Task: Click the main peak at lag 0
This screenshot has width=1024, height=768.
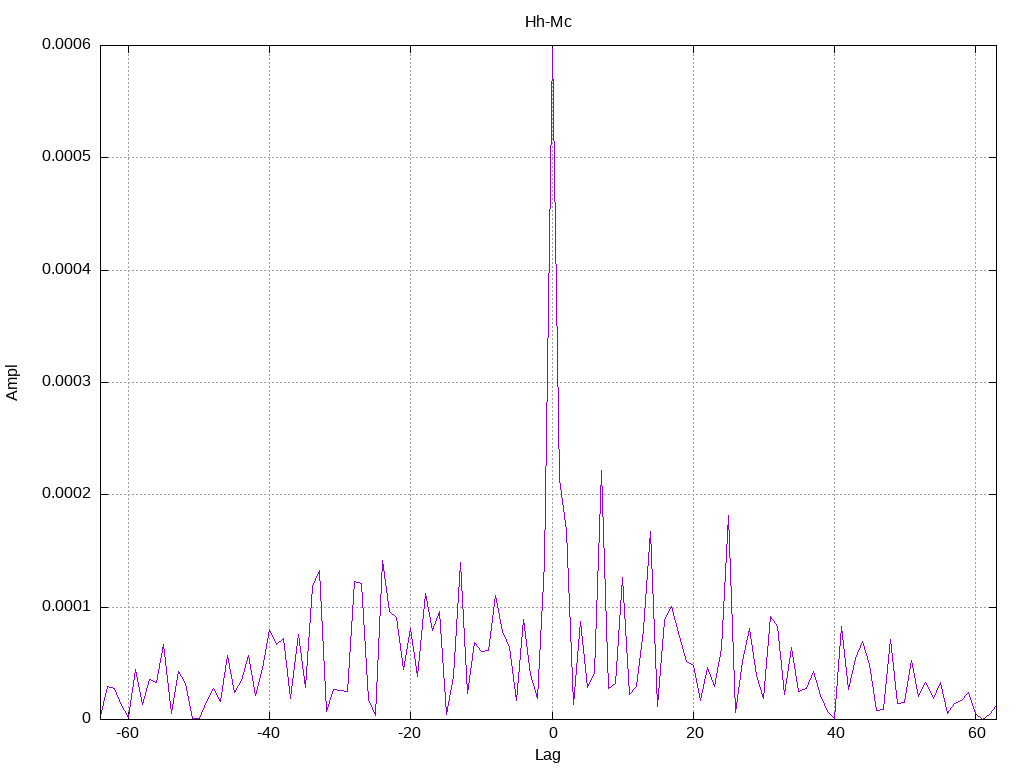Action: click(x=552, y=49)
